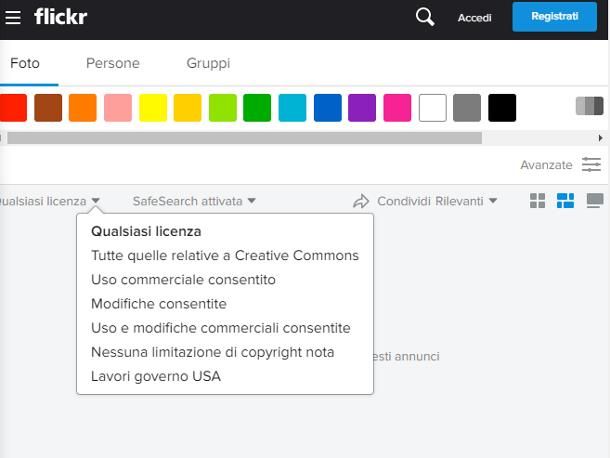Filter by black color swatch
Screen dimensions: 610x458
click(502, 108)
